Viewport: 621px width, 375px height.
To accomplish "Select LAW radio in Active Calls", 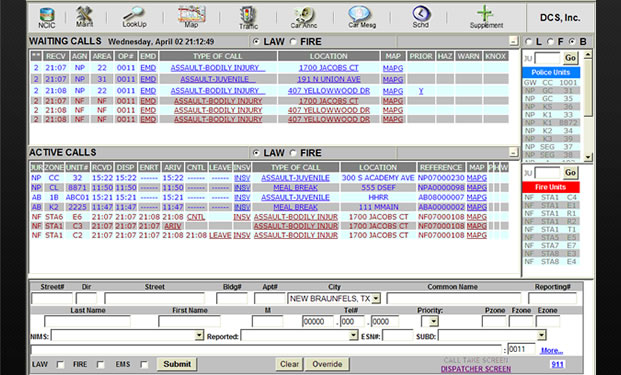I will (256, 153).
